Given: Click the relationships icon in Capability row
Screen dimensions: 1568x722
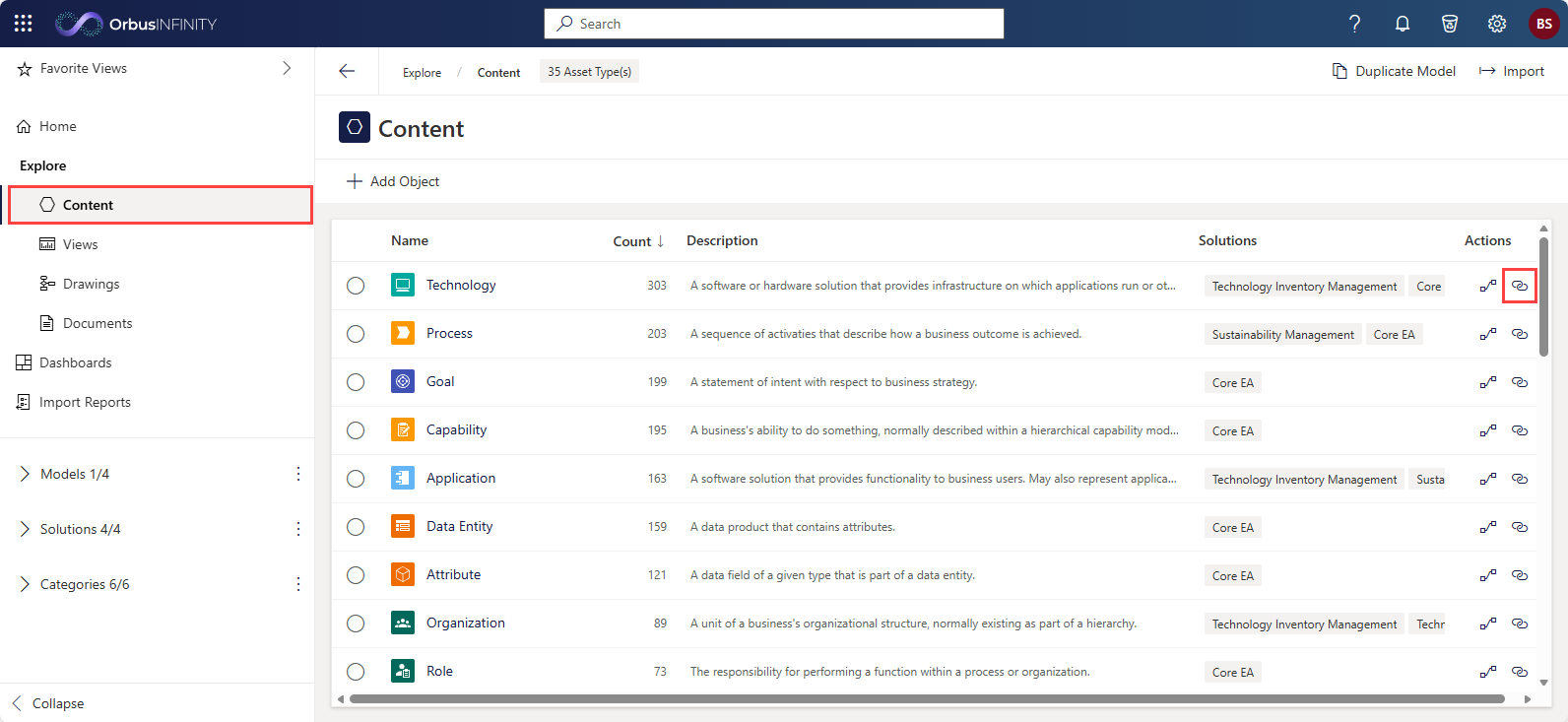Looking at the screenshot, I should [x=1488, y=430].
